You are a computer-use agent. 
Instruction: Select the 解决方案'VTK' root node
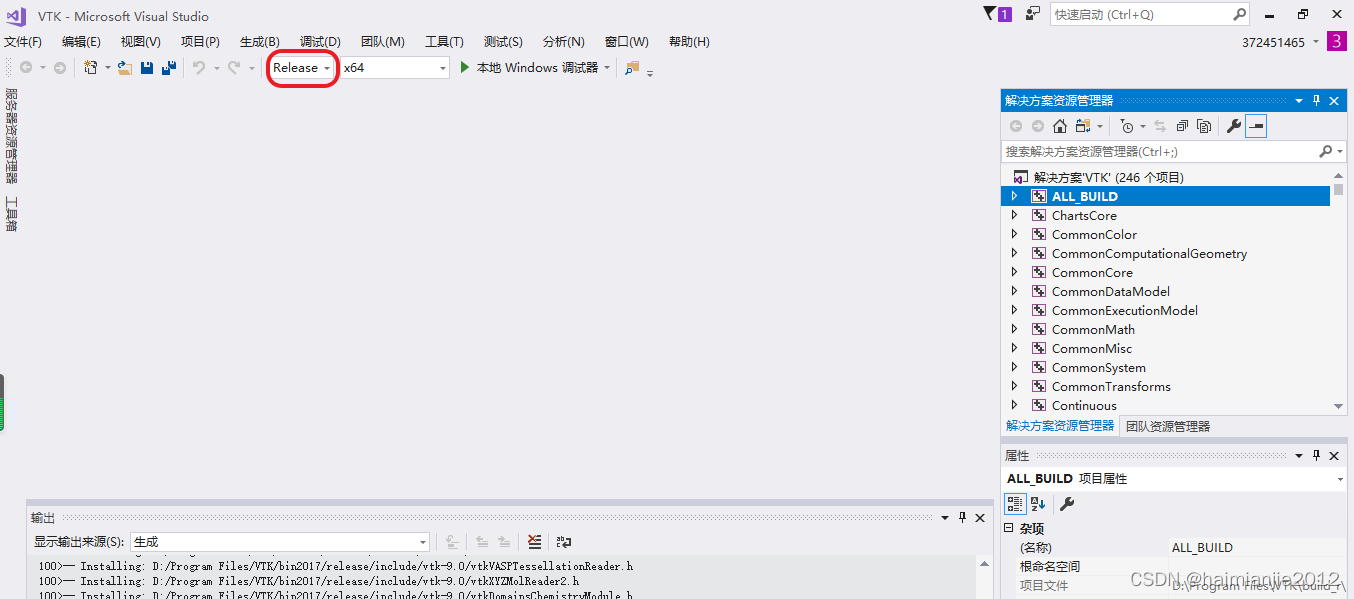tap(1108, 177)
